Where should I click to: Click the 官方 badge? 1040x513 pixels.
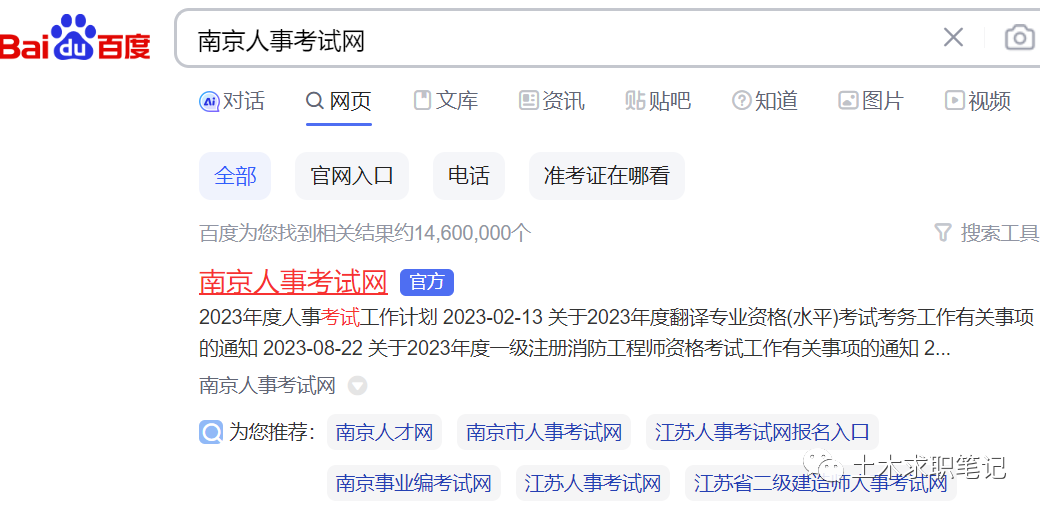click(426, 283)
